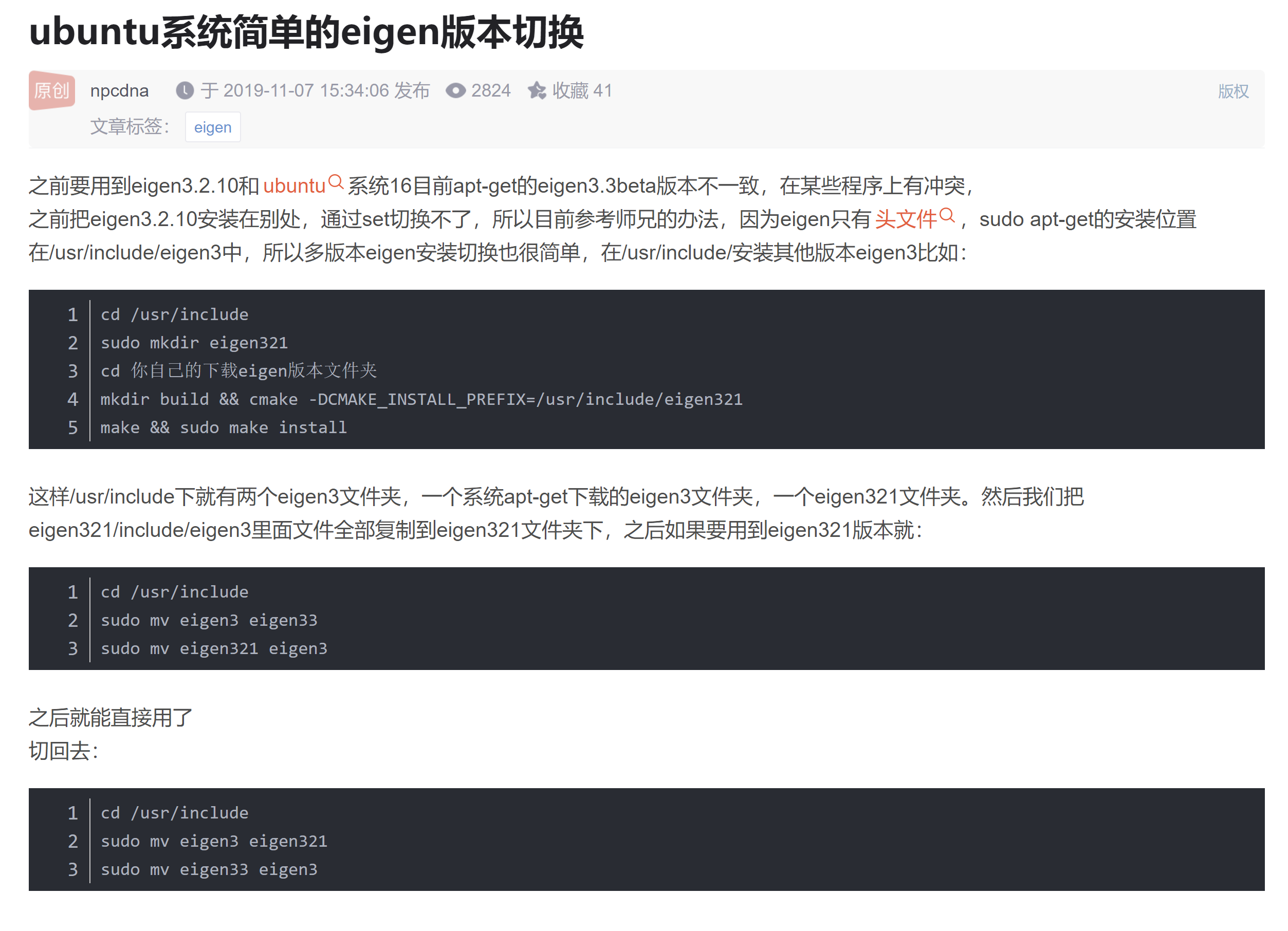The width and height of the screenshot is (1288, 931).
Task: Click 'sudo mv eigen3 eigen33' code line
Action: (x=209, y=620)
